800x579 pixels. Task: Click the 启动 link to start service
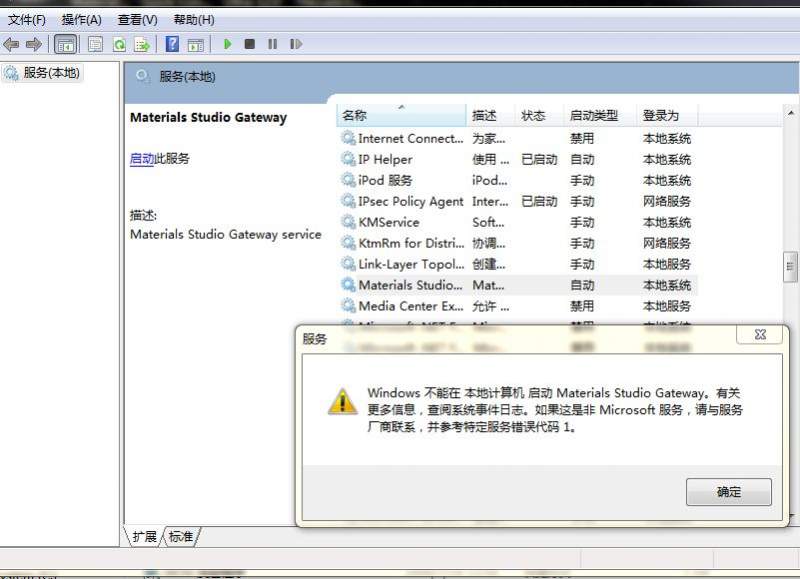coord(142,159)
